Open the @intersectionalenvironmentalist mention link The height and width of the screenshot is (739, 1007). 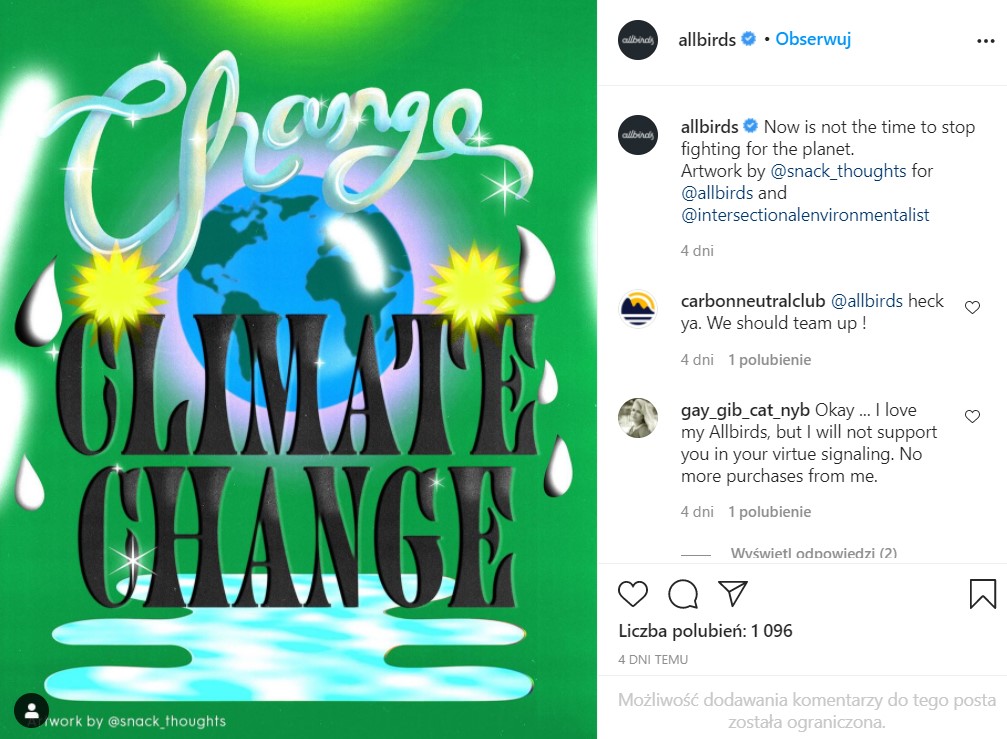[x=805, y=215]
